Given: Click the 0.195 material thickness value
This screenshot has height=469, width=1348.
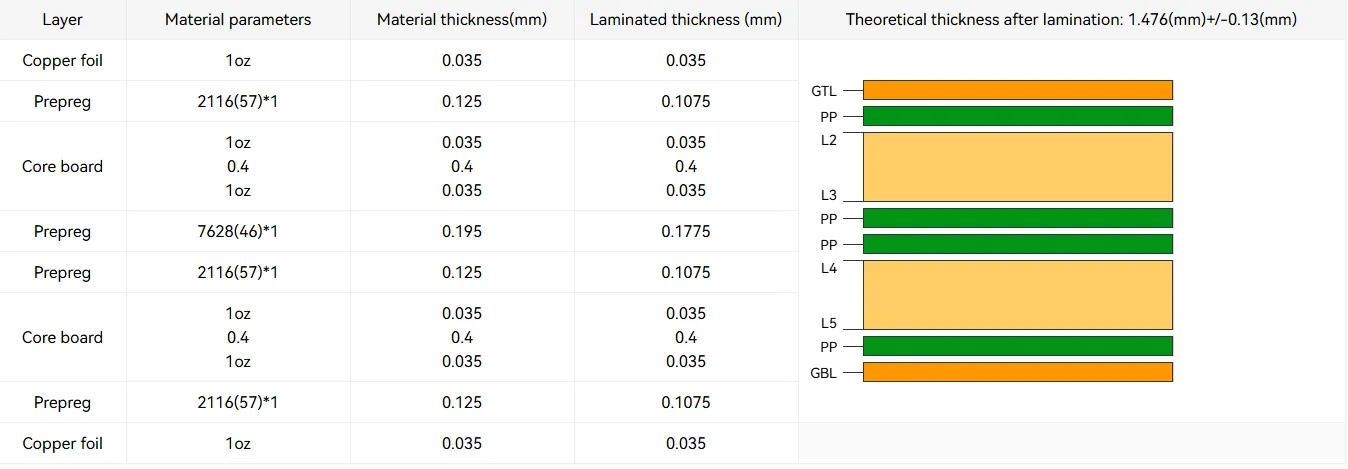Looking at the screenshot, I should [462, 231].
